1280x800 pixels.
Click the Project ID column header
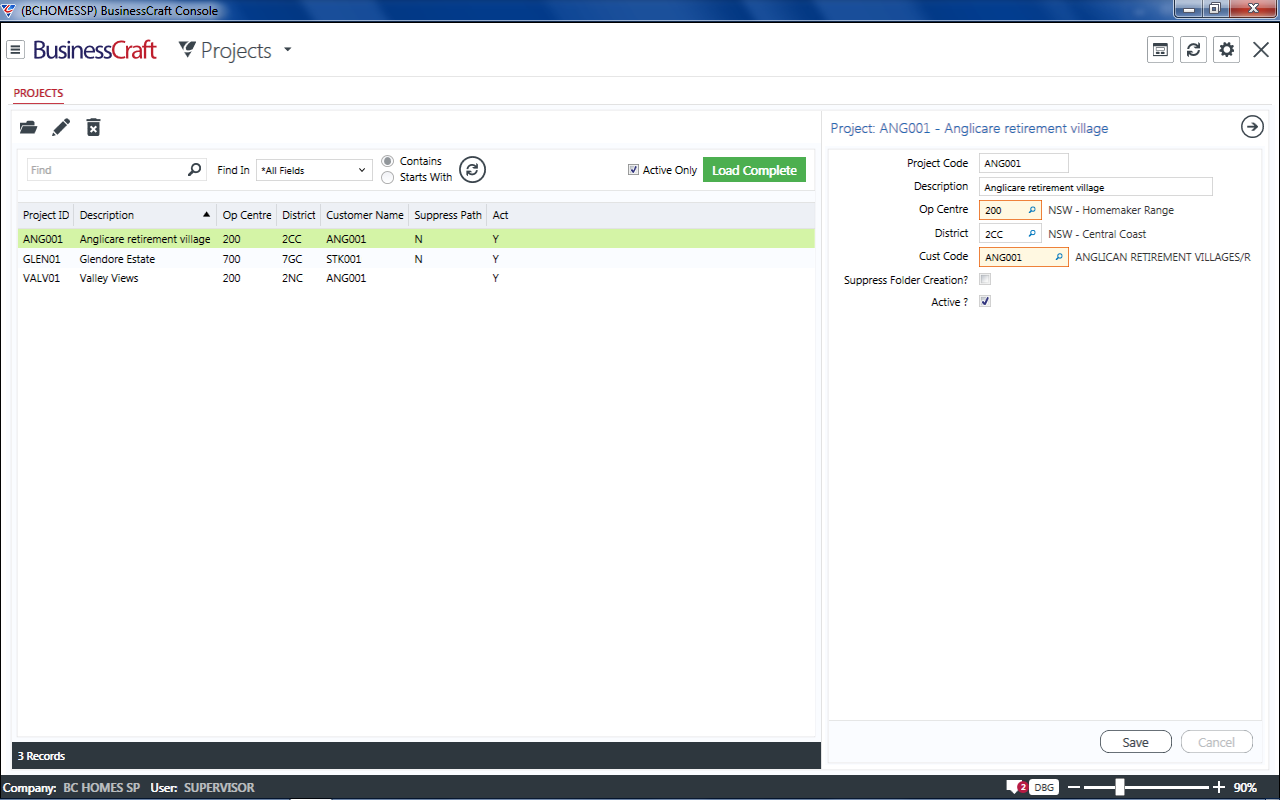pos(46,215)
